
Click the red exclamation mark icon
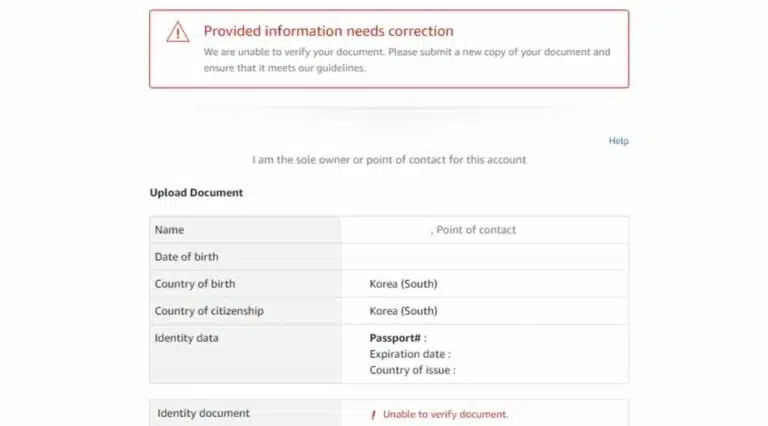(x=373, y=415)
